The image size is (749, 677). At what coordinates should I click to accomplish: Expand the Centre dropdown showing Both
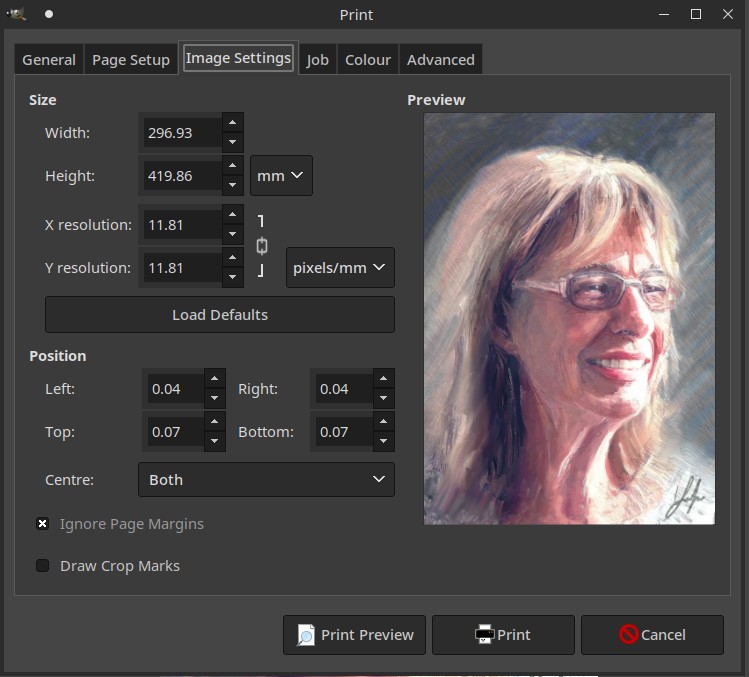tap(266, 480)
